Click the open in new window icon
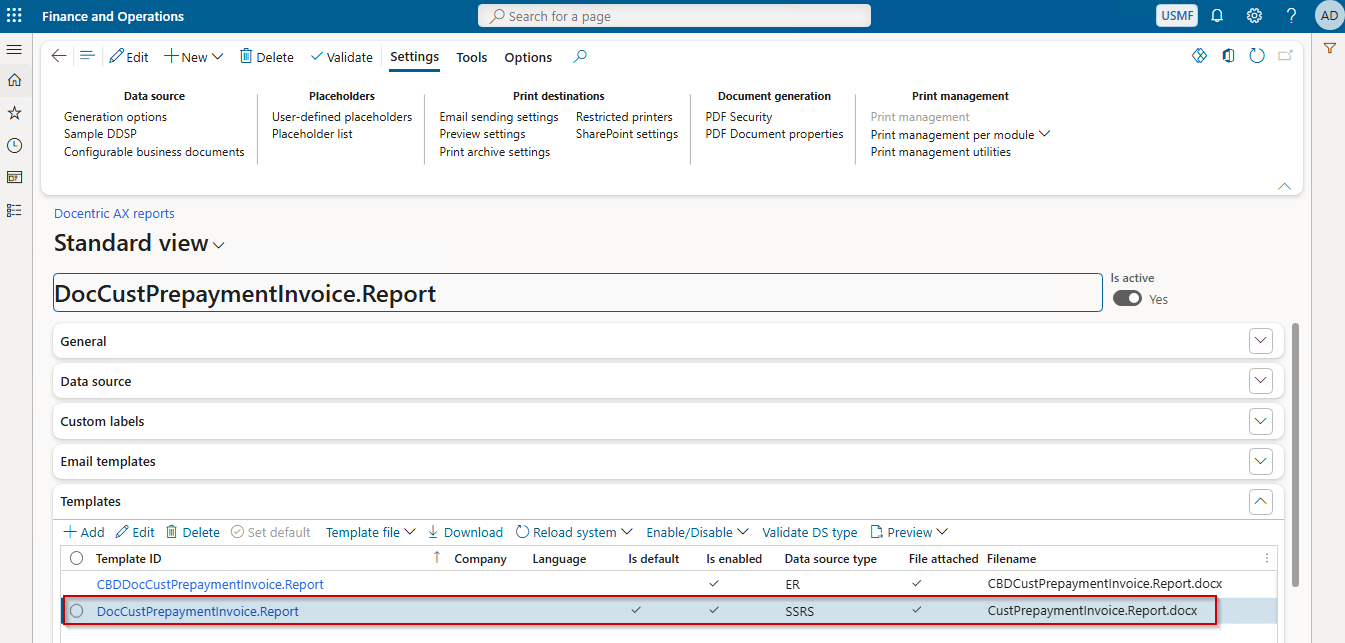This screenshot has height=643, width=1345. click(1285, 56)
